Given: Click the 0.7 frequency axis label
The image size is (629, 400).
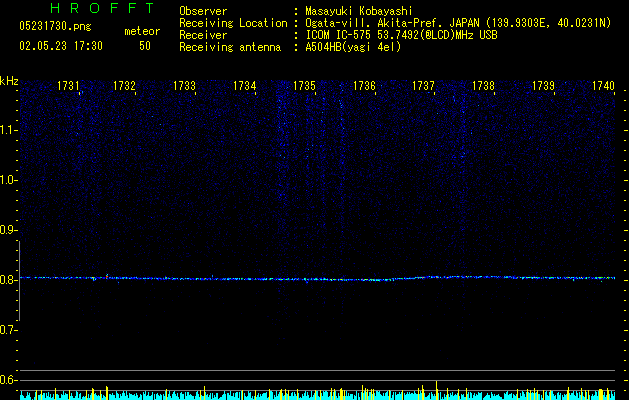Looking at the screenshot, I should [x=8, y=330].
